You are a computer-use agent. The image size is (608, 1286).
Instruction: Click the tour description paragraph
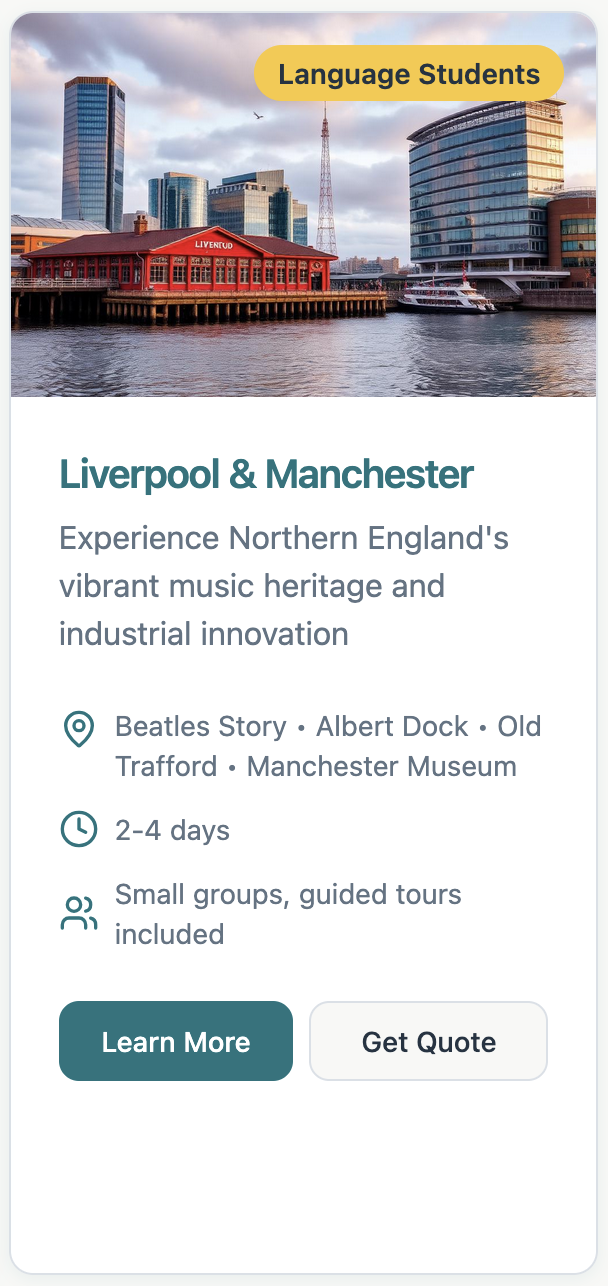coord(284,586)
